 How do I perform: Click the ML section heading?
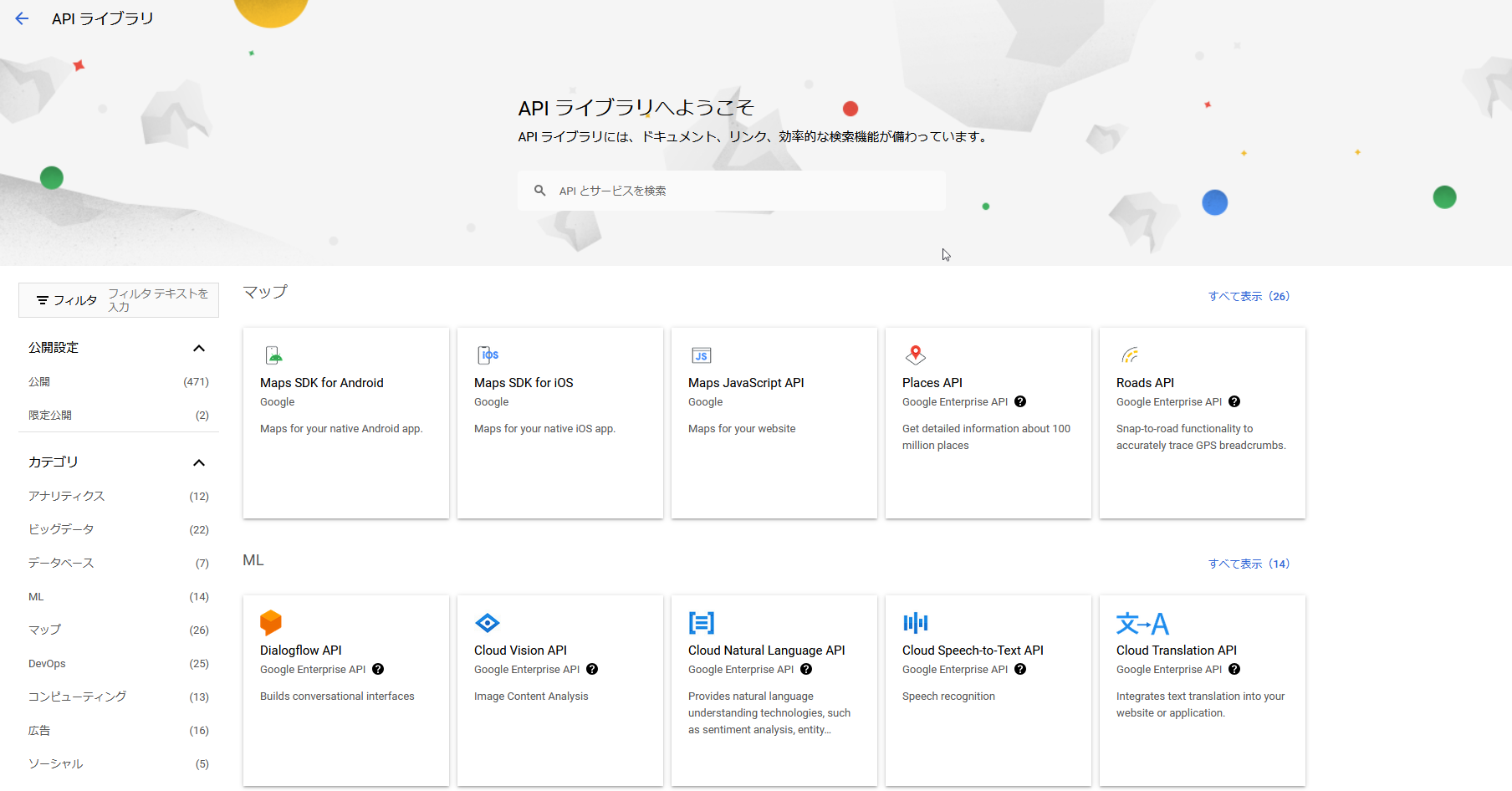point(253,560)
